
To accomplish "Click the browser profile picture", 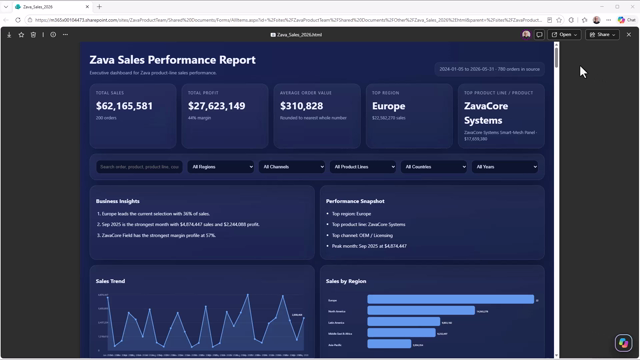I will 596,20.
